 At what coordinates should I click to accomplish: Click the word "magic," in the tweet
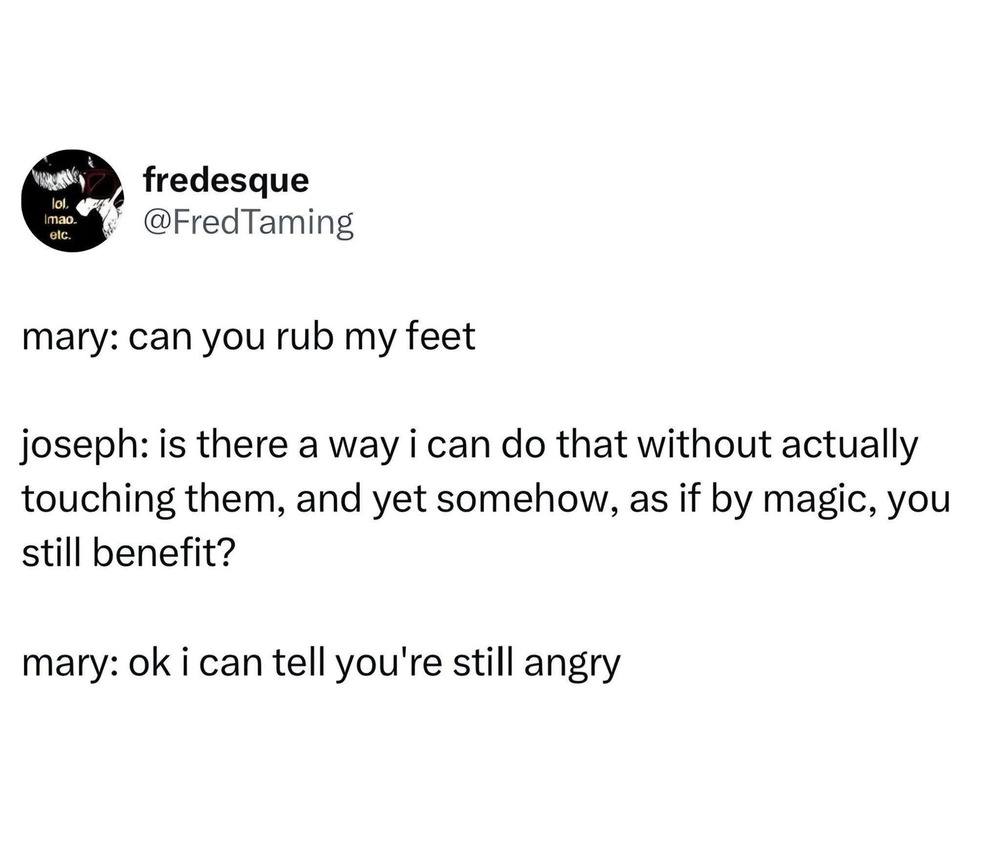[x=809, y=501]
